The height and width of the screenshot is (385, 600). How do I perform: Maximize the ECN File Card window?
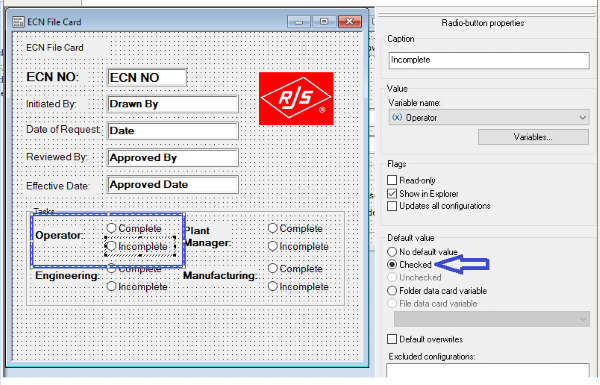tap(324, 21)
